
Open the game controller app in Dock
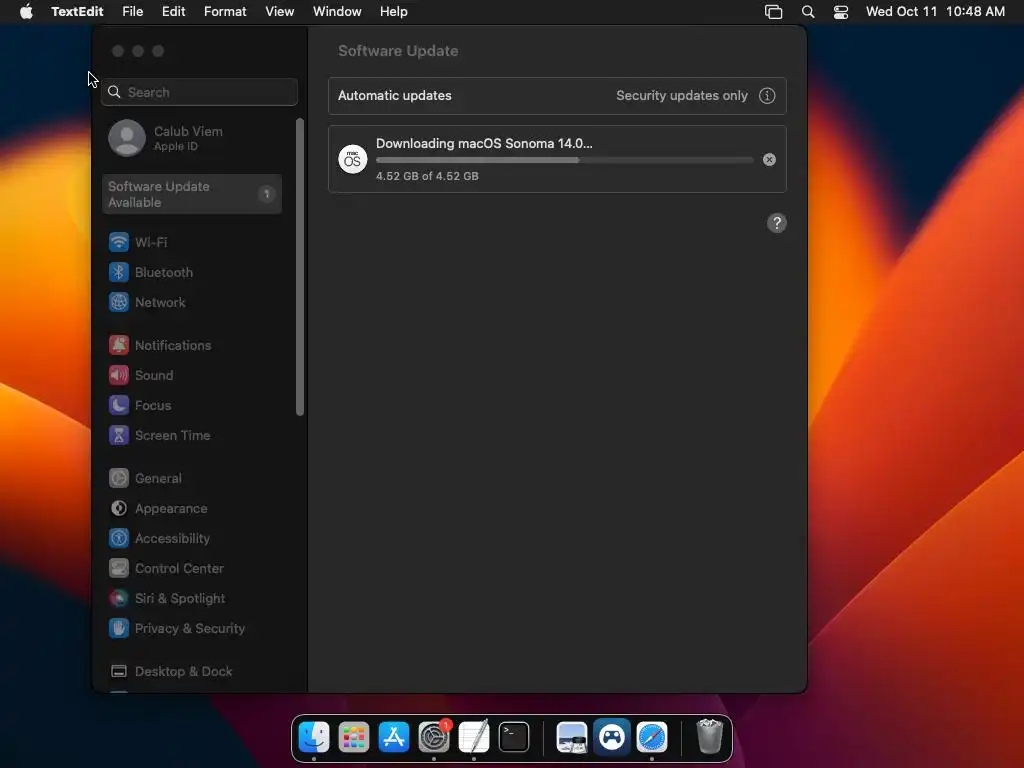pyautogui.click(x=612, y=737)
